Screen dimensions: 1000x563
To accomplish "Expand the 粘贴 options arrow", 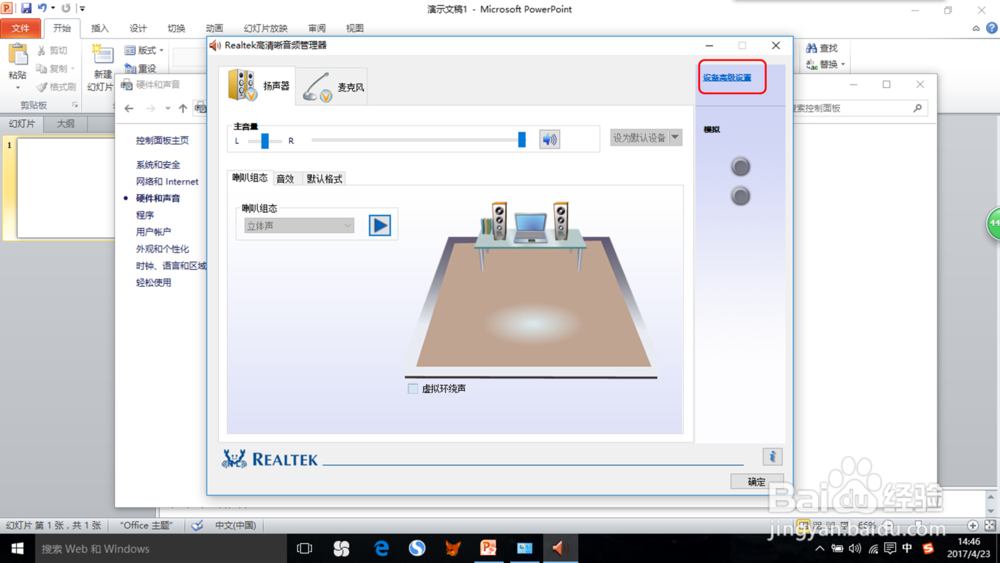I will [18, 87].
